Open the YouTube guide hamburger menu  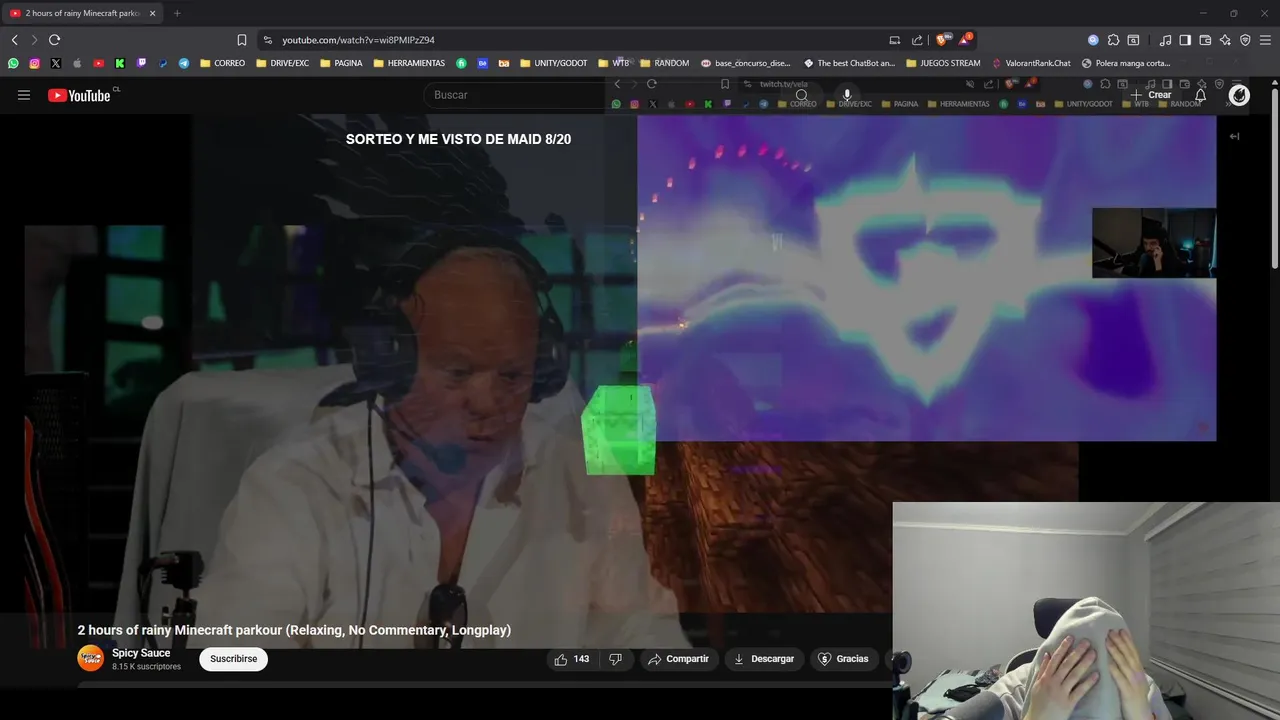pos(24,95)
